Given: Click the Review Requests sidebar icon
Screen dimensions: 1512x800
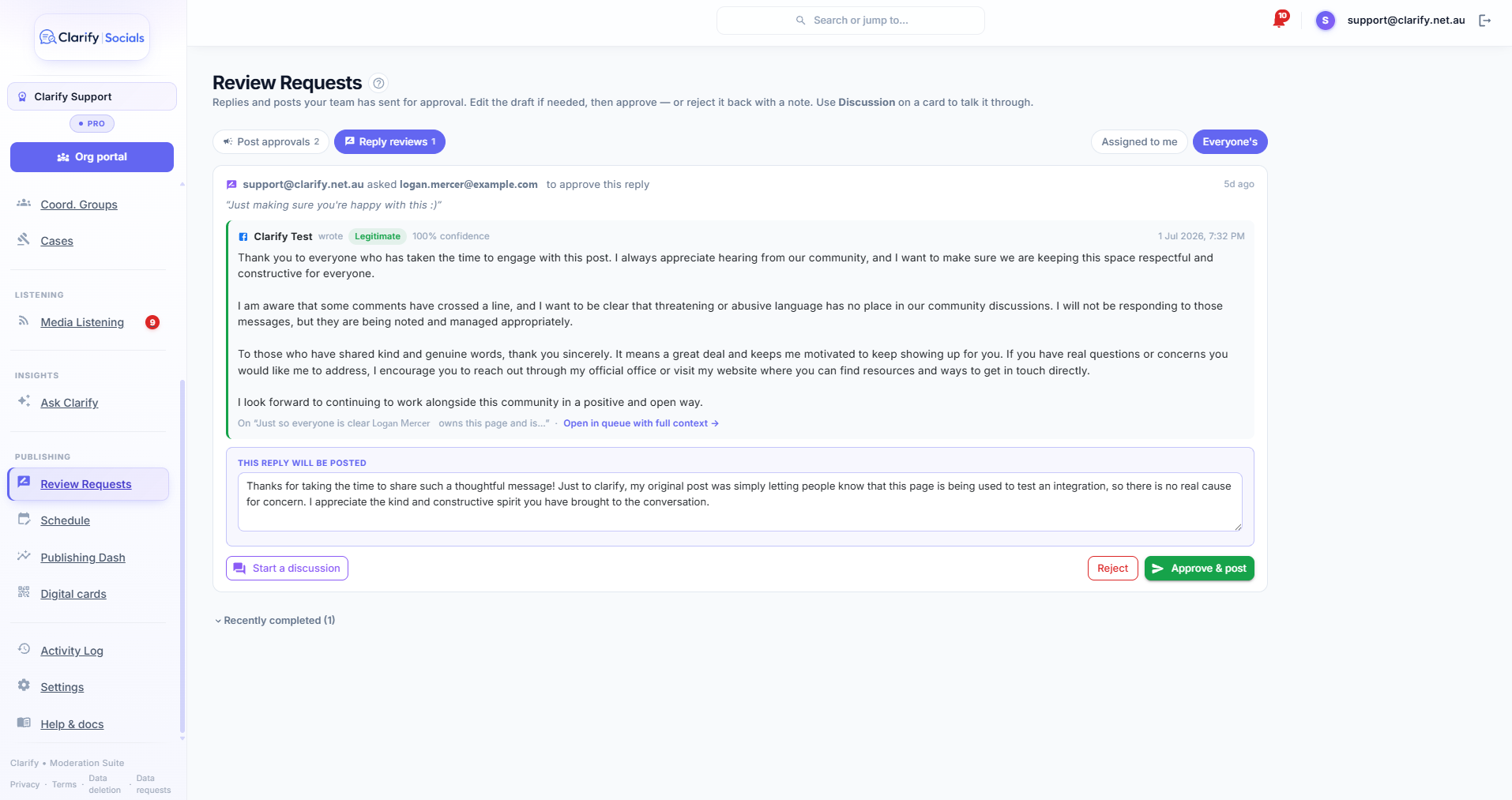Looking at the screenshot, I should (24, 482).
